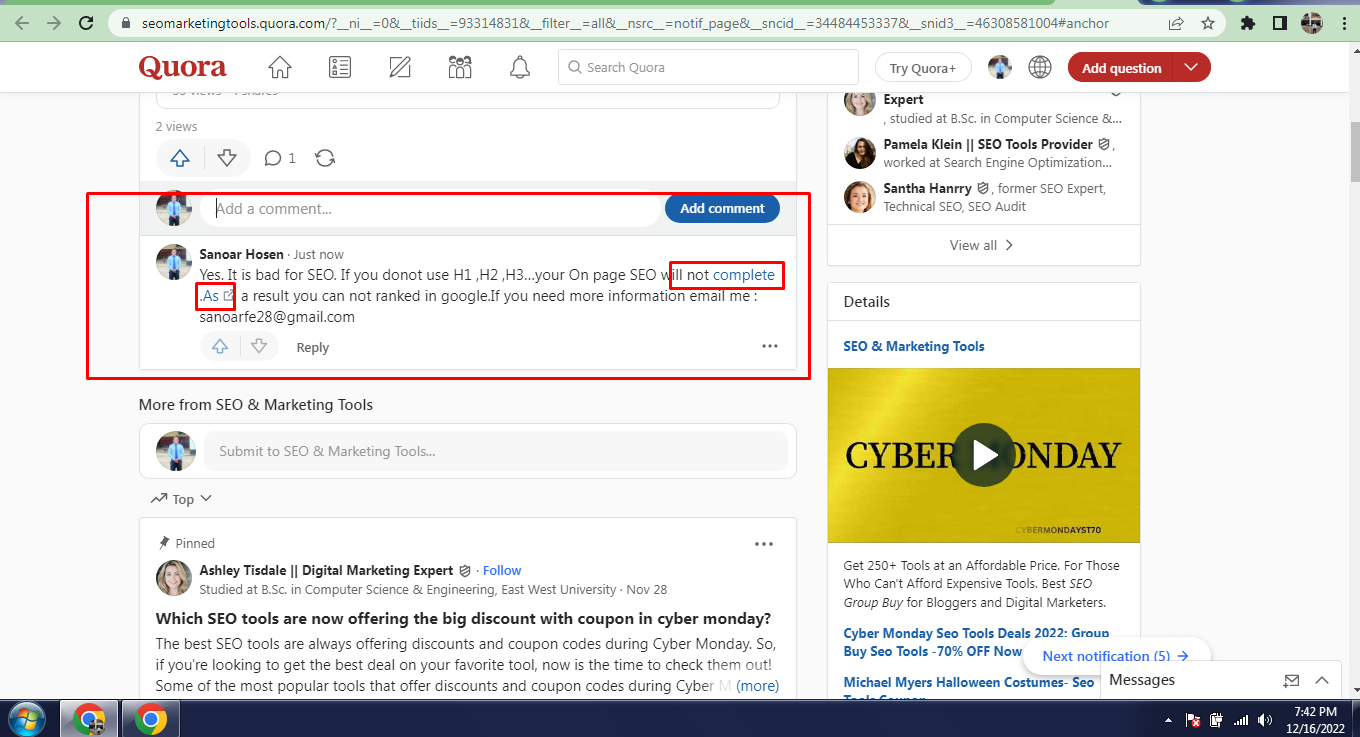Screen dimensions: 1360x737
Task: Open the Top sort dropdown
Action: pyautogui.click(x=180, y=498)
